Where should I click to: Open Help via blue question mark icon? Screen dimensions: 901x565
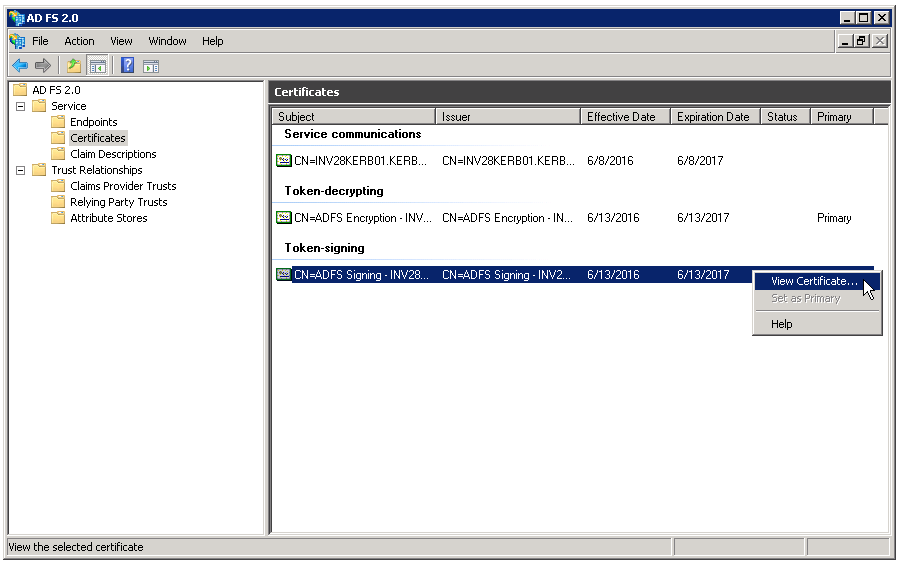click(128, 66)
